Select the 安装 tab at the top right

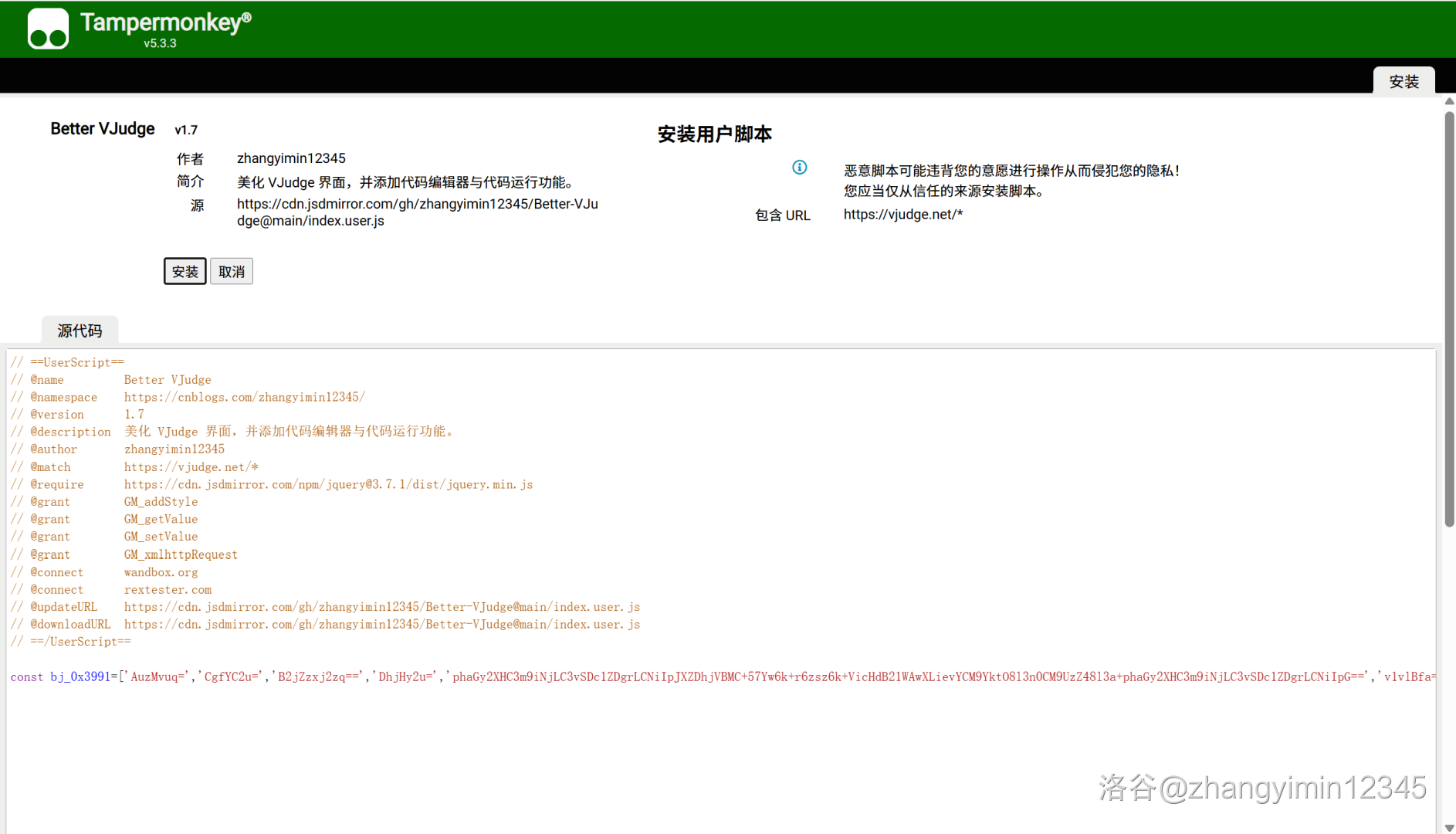[1404, 81]
